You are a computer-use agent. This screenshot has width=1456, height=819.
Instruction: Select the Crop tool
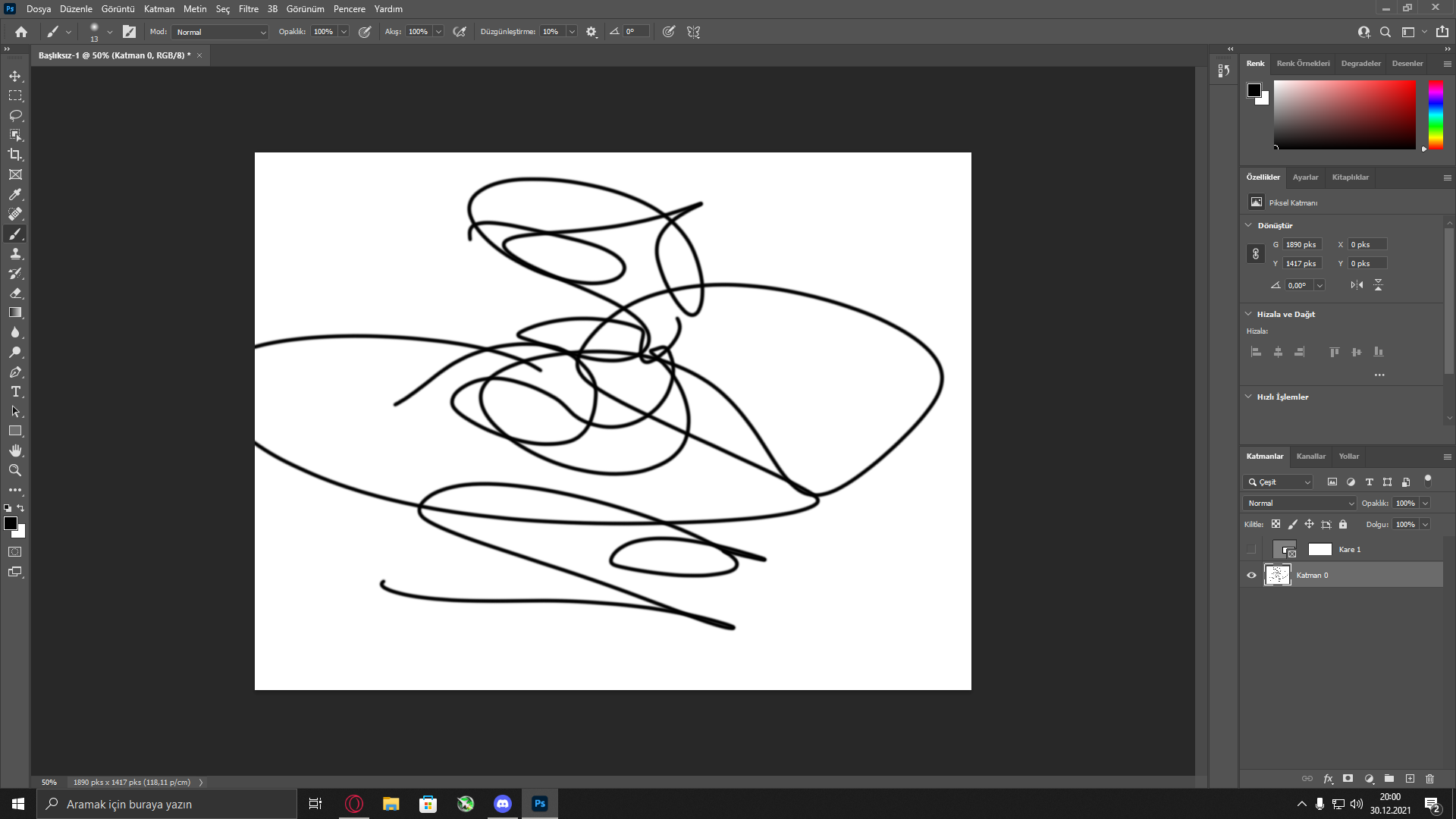click(15, 155)
